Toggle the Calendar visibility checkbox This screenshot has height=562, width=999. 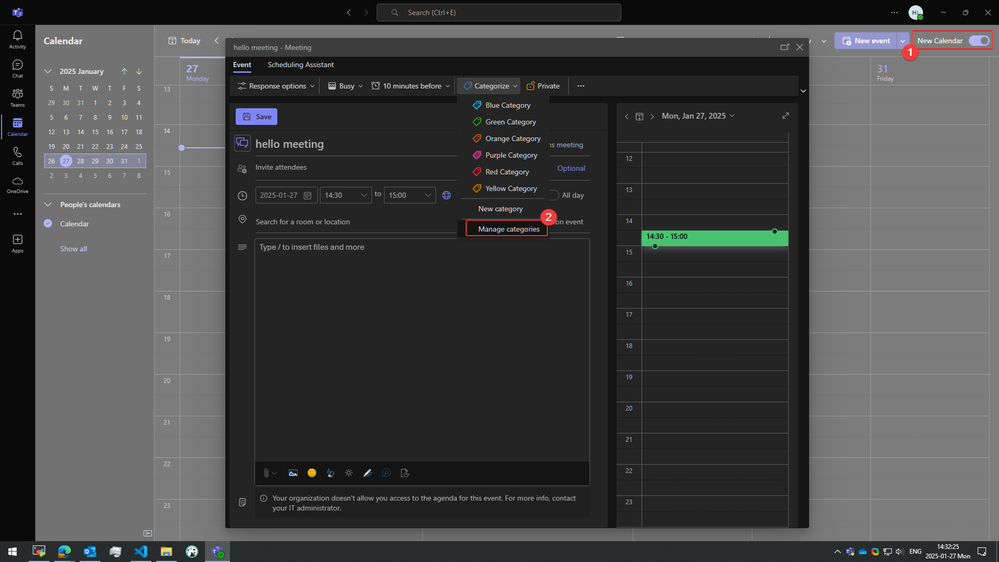[x=48, y=224]
